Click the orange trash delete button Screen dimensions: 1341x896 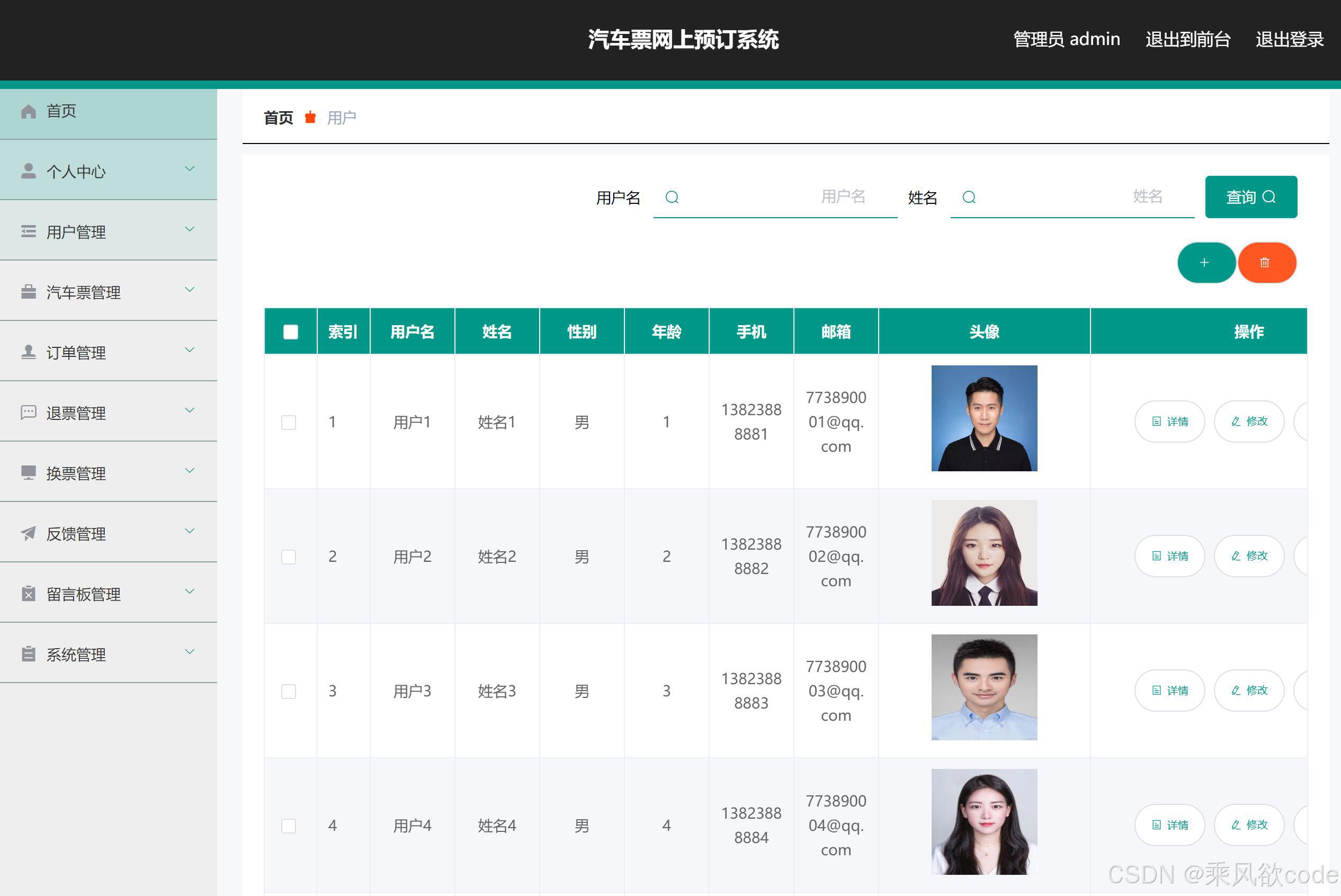coord(1266,262)
